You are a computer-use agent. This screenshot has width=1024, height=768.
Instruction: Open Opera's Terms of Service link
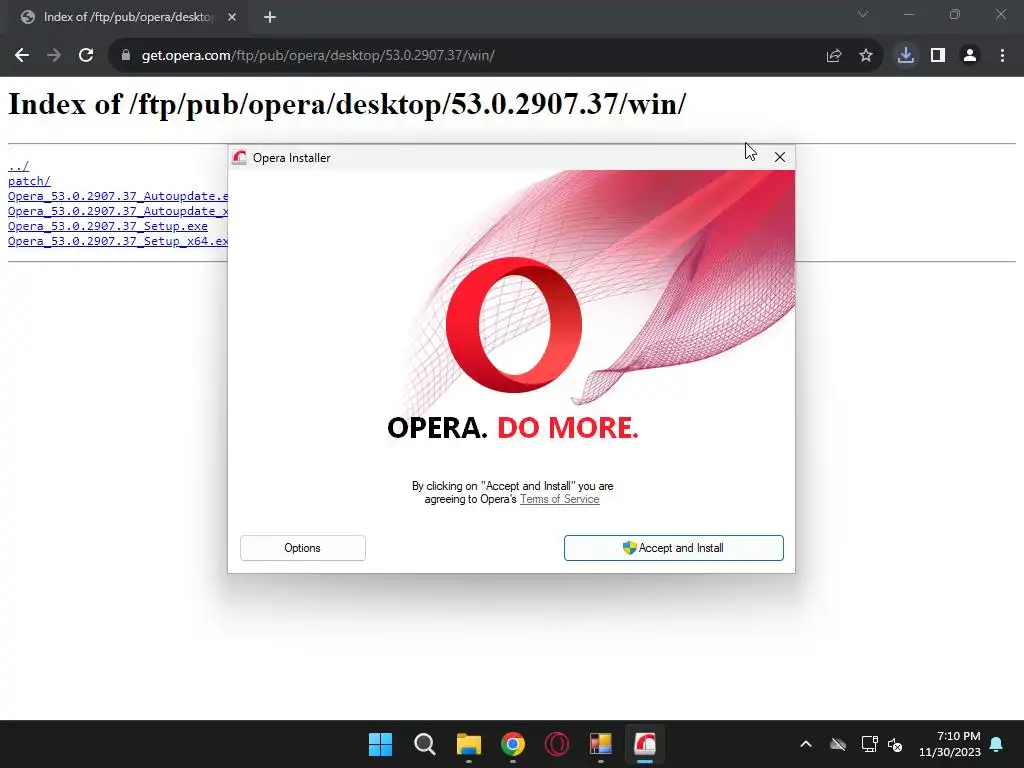pyautogui.click(x=559, y=499)
